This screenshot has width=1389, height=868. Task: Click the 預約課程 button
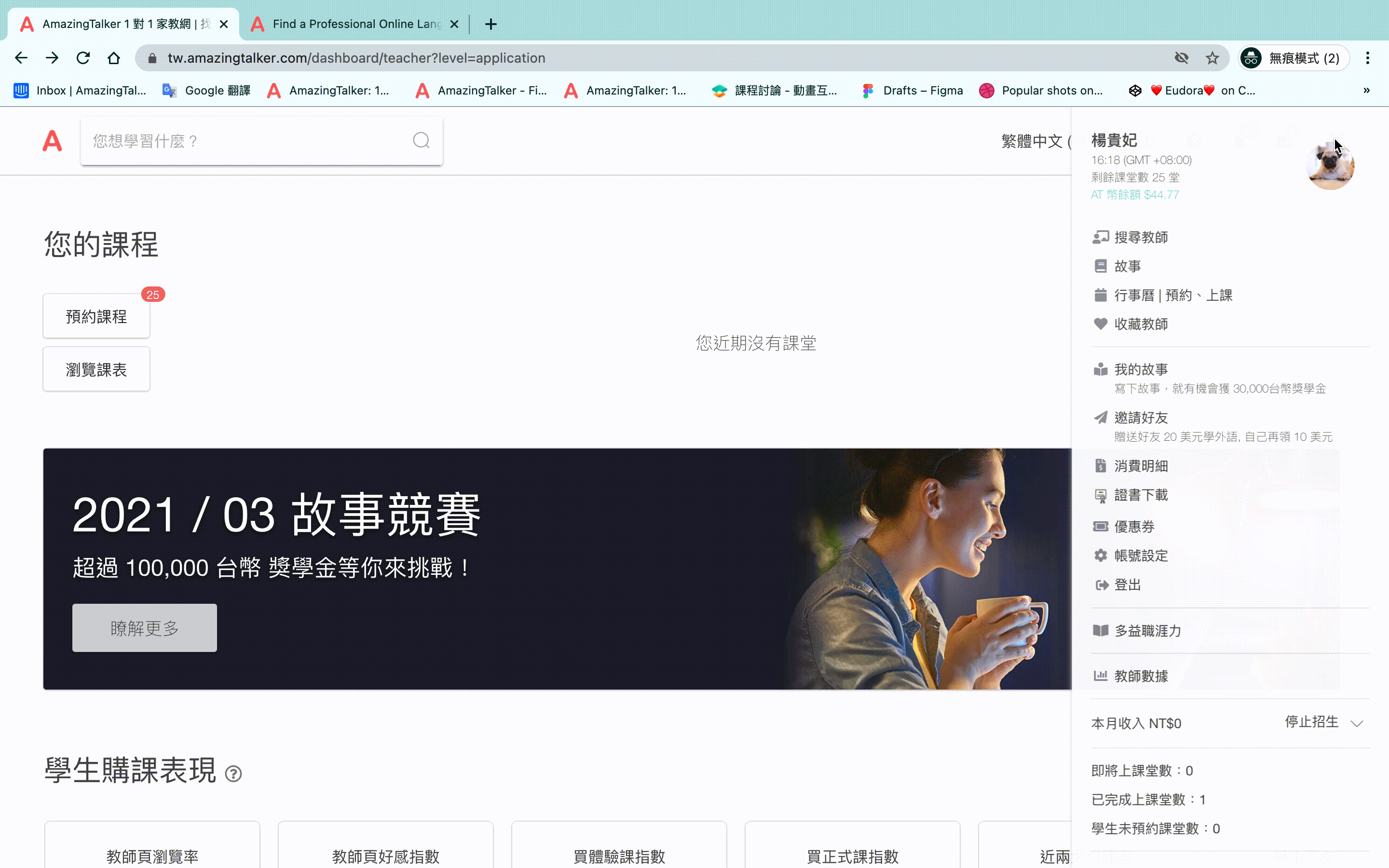click(96, 316)
